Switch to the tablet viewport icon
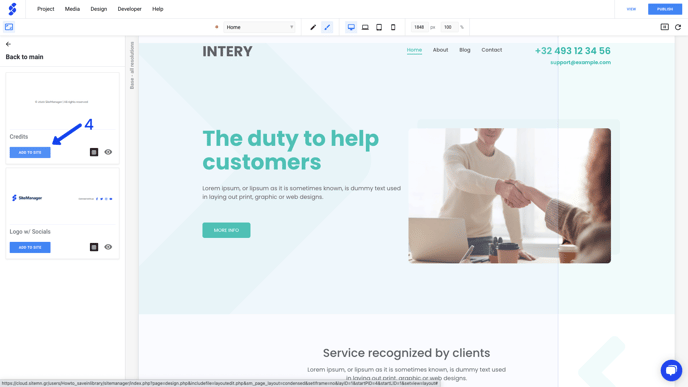The image size is (688, 387). point(379,27)
